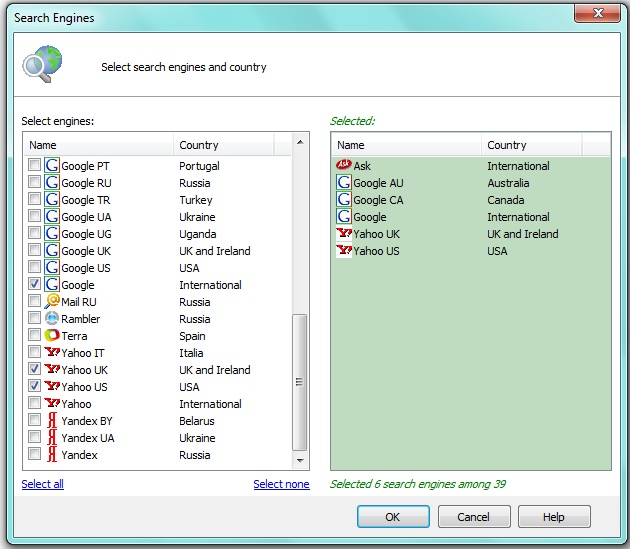Check the Terra checkbox
Screen dimensions: 635x549
tap(34, 335)
